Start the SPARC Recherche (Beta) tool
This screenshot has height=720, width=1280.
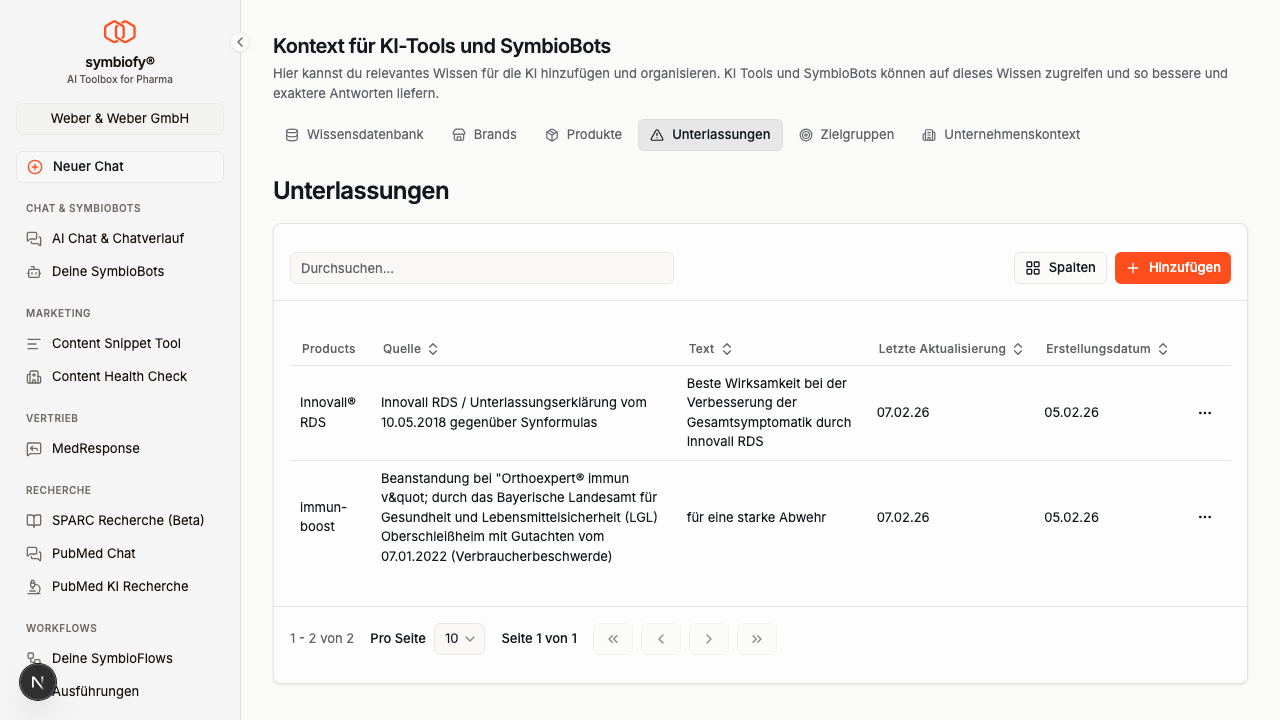pos(128,520)
